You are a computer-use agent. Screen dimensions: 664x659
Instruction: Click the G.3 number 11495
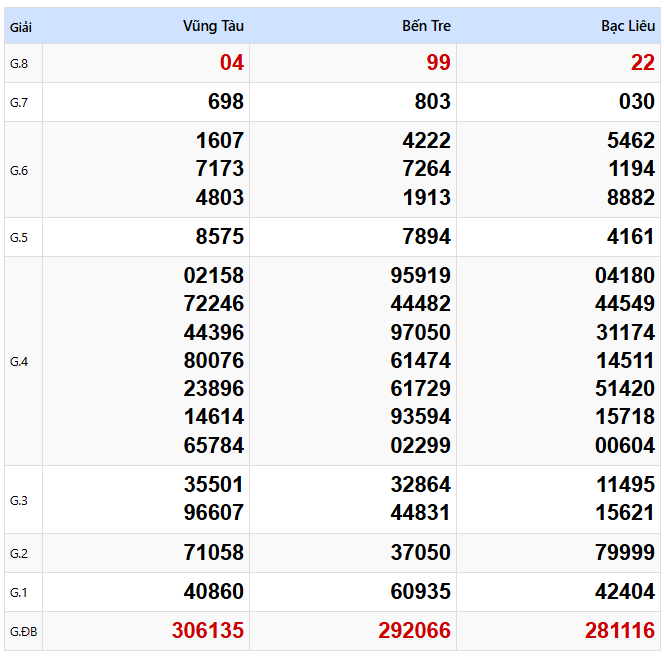(625, 485)
